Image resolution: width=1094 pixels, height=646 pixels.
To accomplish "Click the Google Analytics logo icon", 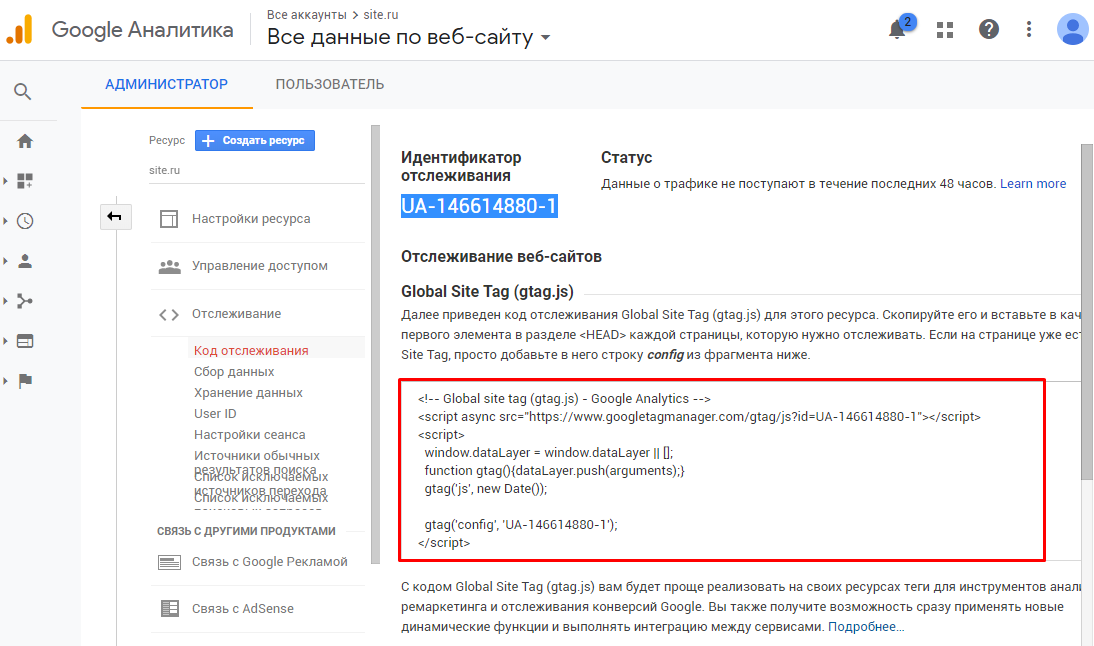I will [20, 29].
